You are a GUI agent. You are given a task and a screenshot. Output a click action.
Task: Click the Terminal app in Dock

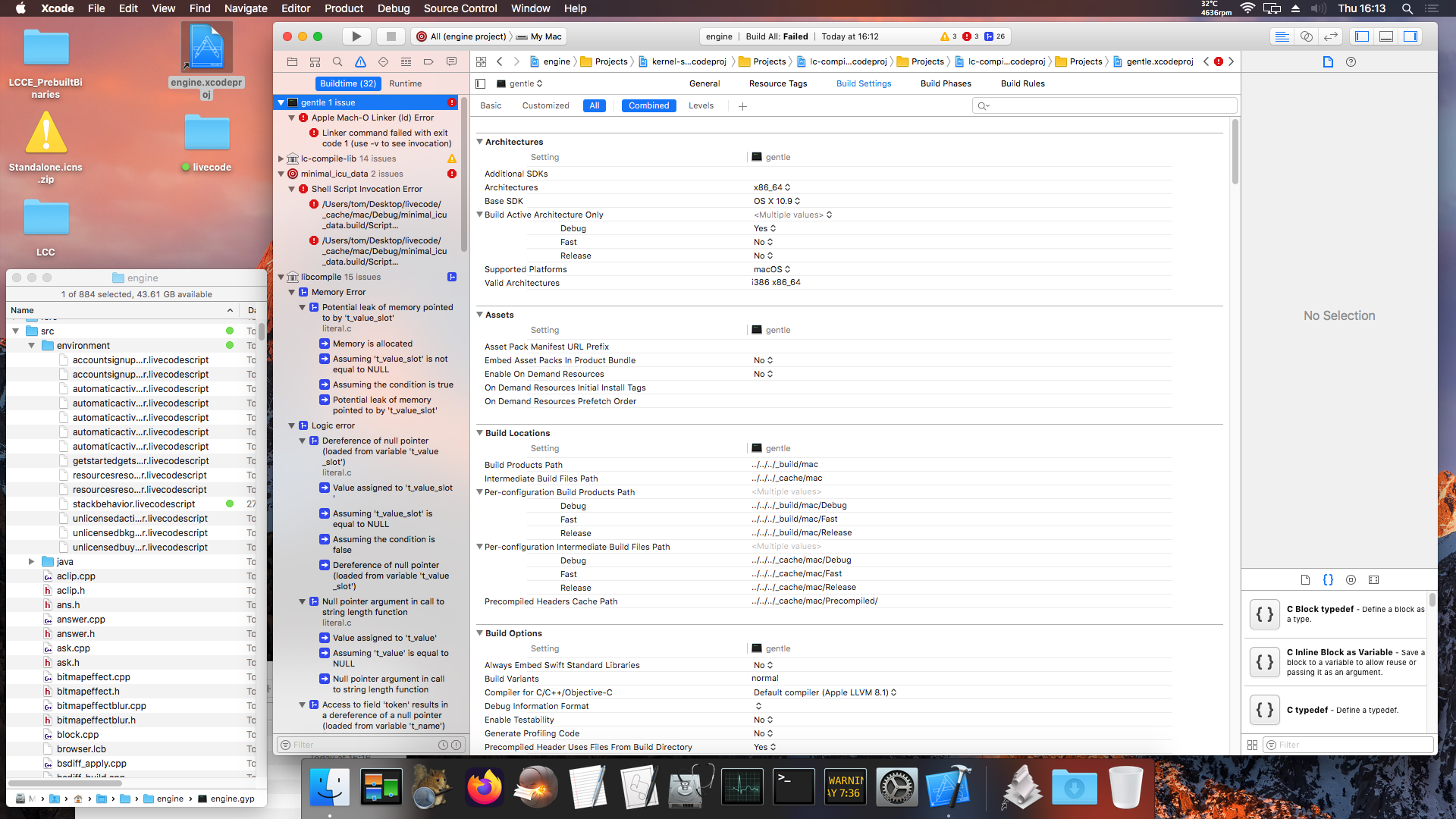tap(793, 789)
